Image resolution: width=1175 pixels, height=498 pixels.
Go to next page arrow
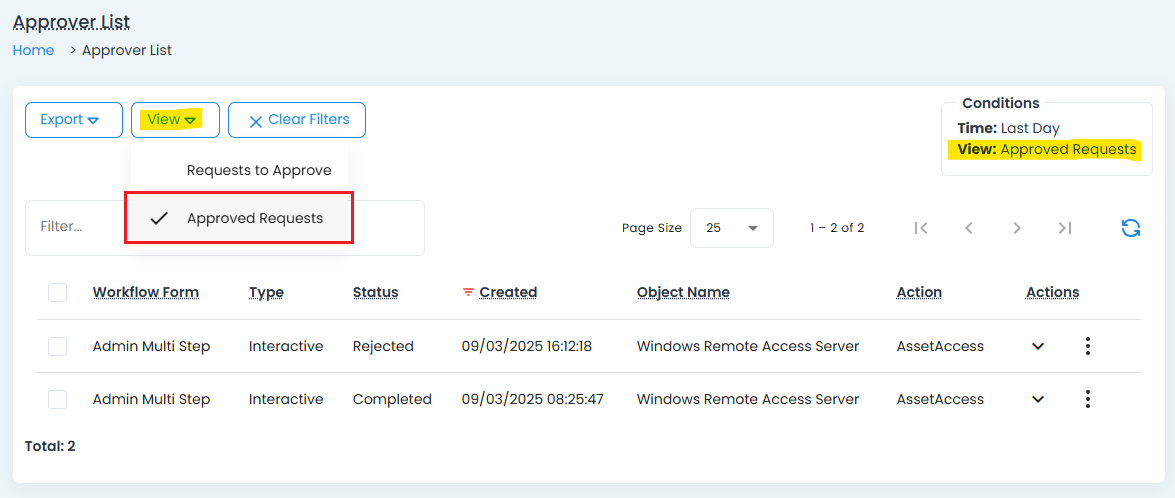1017,228
